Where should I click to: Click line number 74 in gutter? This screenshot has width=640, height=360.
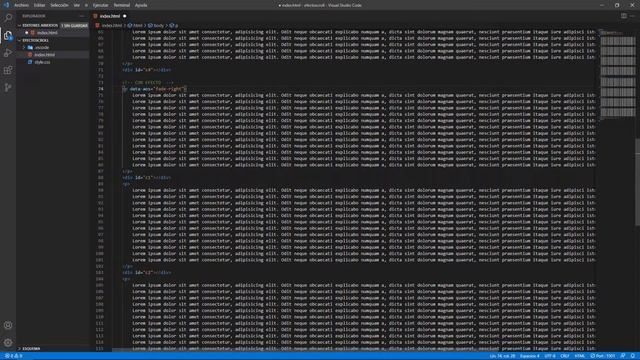click(x=100, y=89)
